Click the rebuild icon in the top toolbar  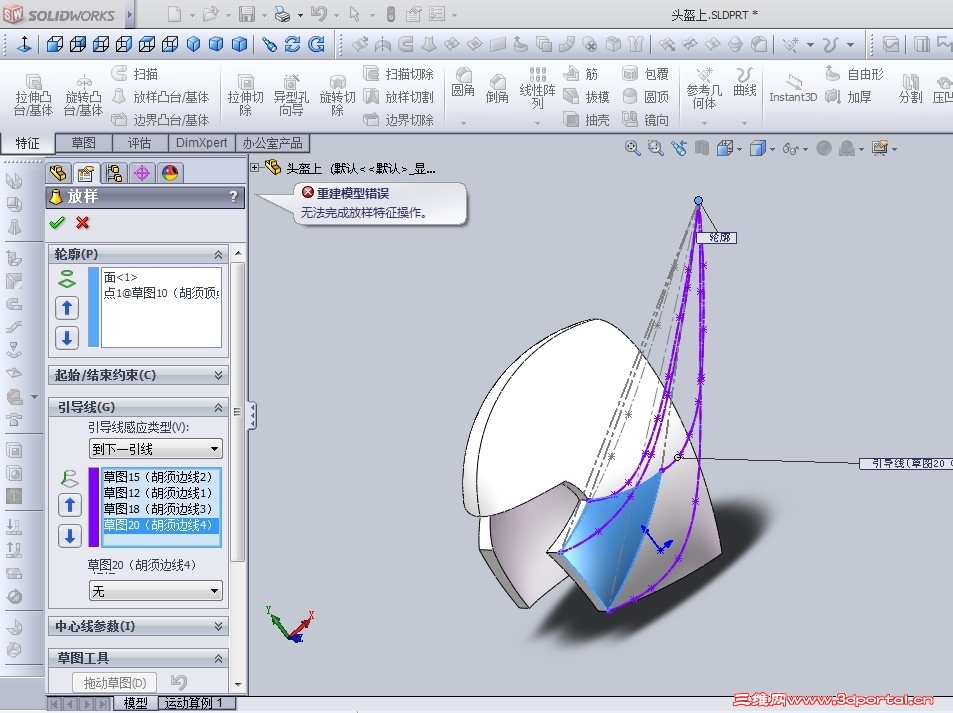click(390, 14)
